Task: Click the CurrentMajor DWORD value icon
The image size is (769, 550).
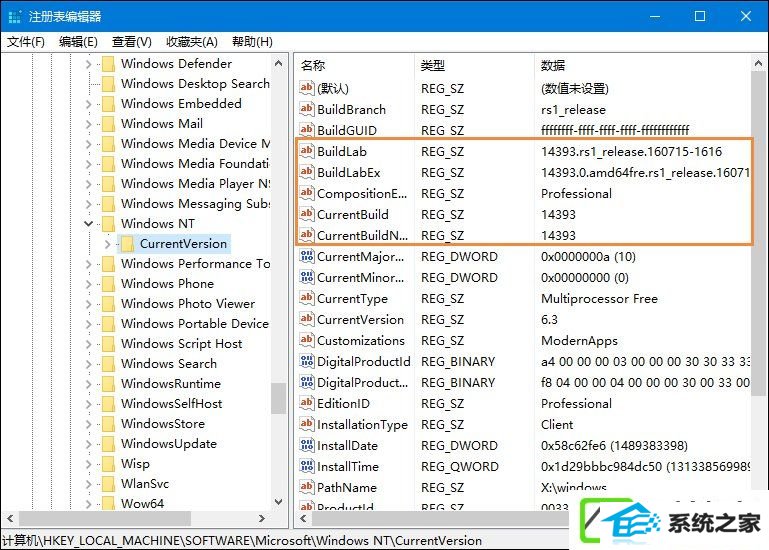Action: point(307,256)
